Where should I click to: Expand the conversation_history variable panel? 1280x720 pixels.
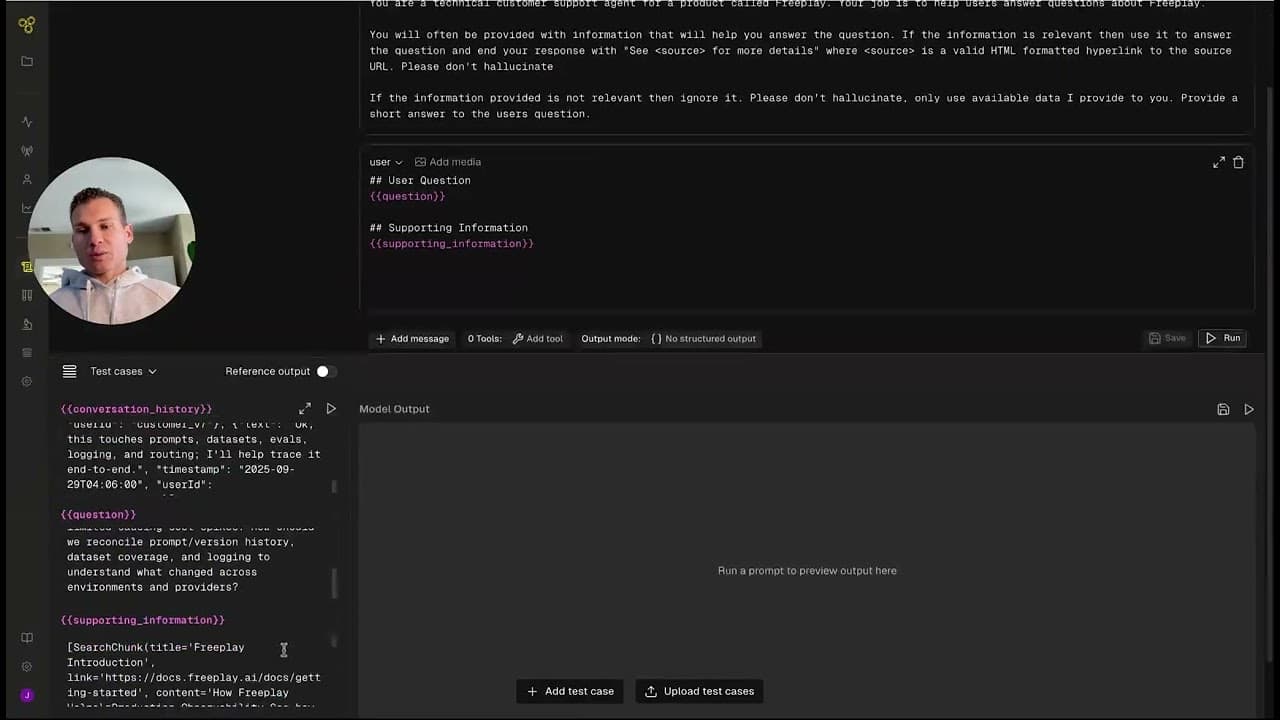305,409
